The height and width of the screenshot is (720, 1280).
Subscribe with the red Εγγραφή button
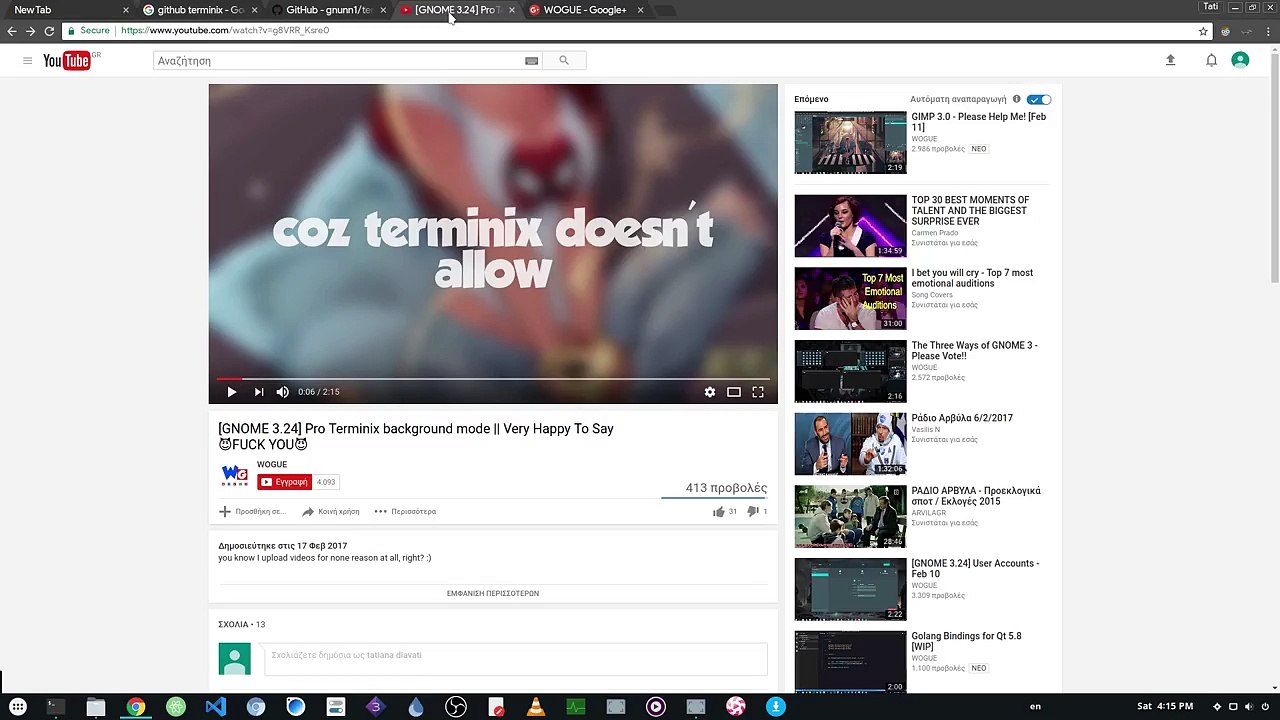[x=284, y=482]
